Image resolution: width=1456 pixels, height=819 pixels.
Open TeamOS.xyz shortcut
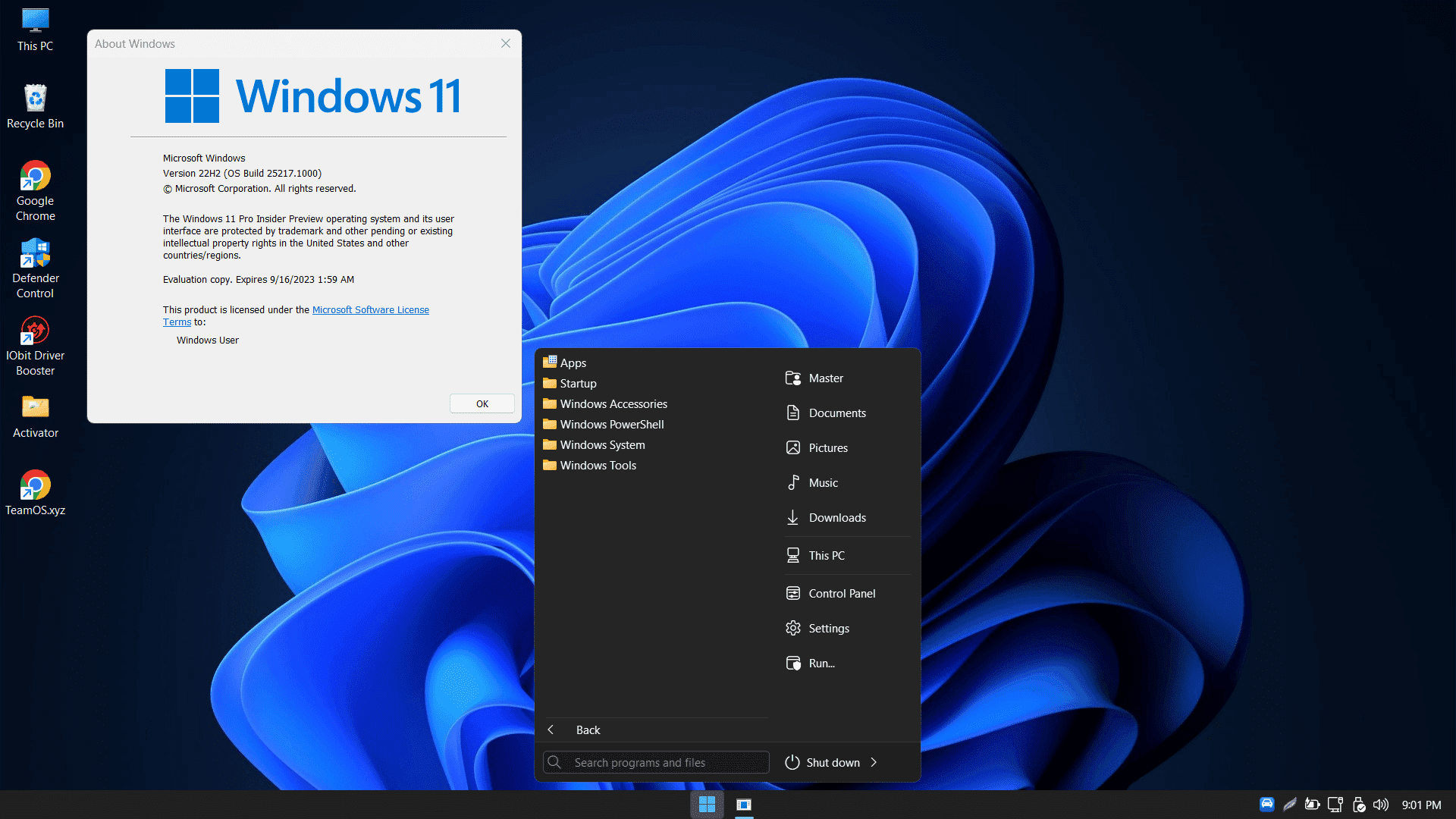point(34,485)
